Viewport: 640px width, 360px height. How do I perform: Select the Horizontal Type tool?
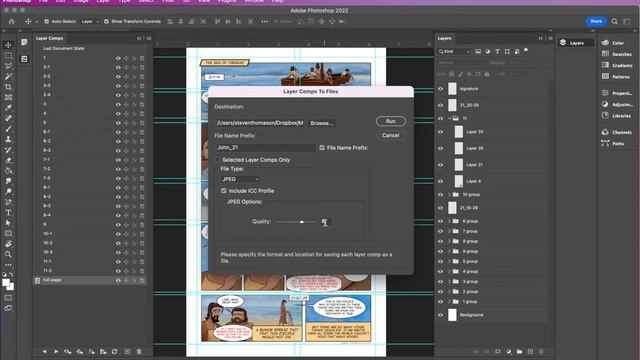click(8, 213)
